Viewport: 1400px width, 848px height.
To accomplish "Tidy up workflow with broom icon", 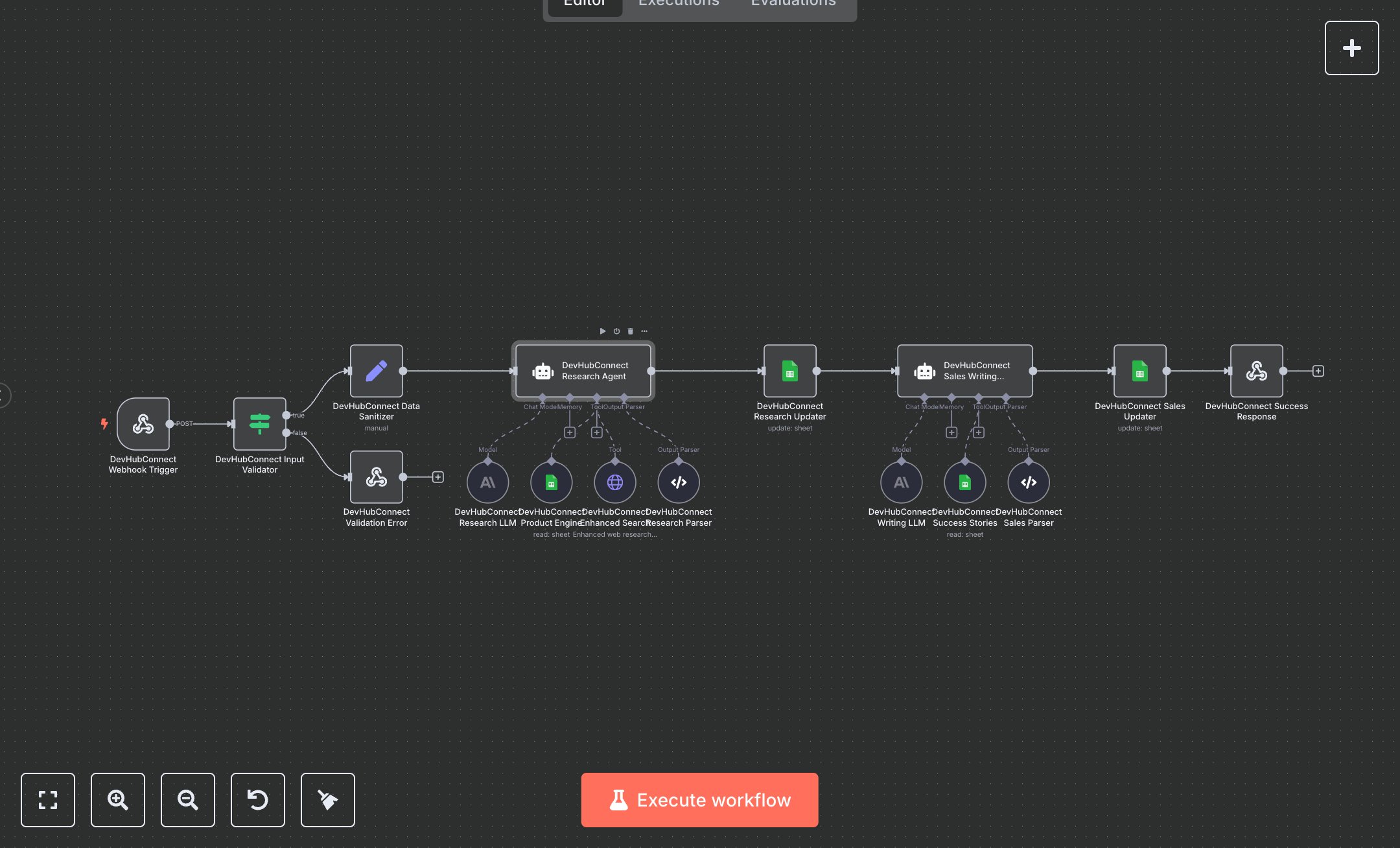I will click(328, 800).
